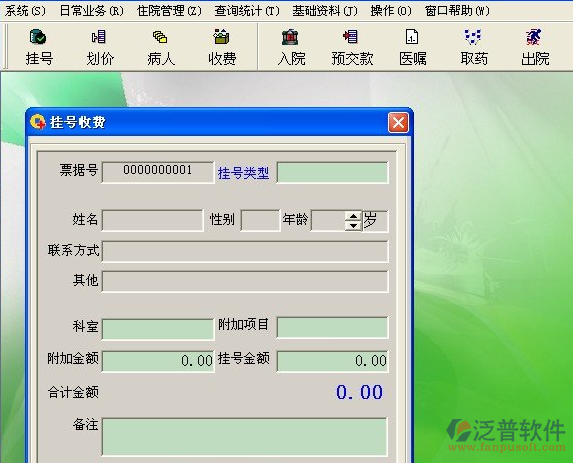576x463 pixels.
Task: Select the 收费 charge toolbar icon
Action: pos(222,47)
